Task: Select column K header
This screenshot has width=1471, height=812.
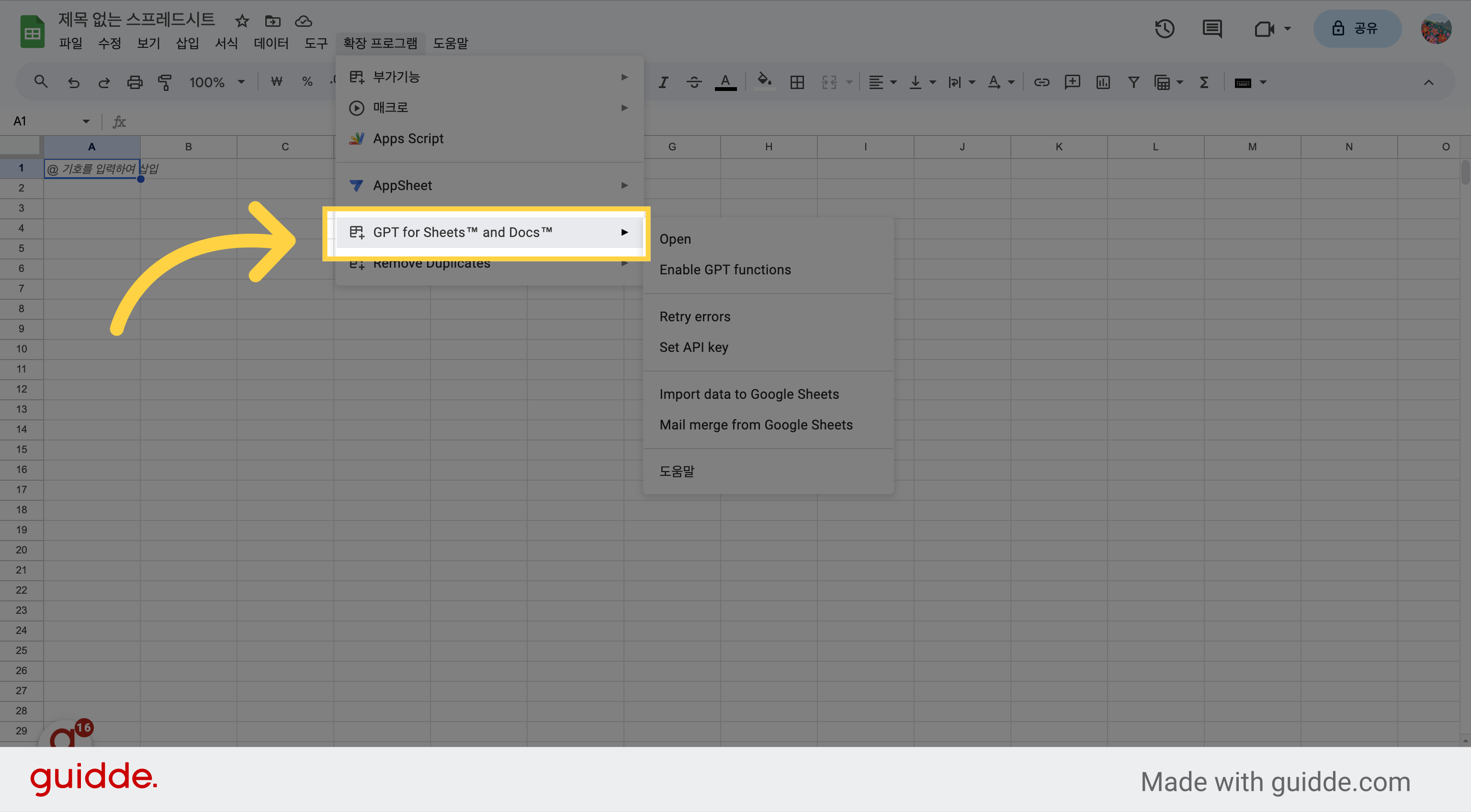Action: pyautogui.click(x=1059, y=147)
